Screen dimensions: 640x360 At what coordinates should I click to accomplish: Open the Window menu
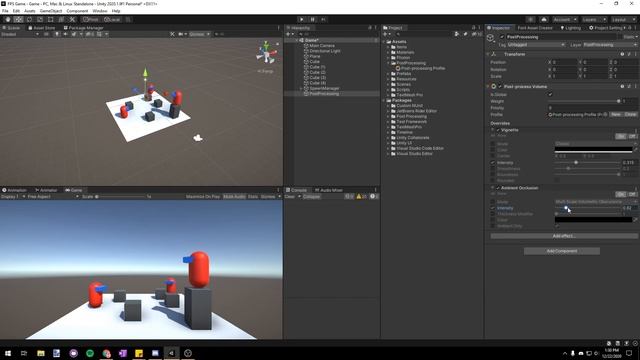click(x=100, y=11)
